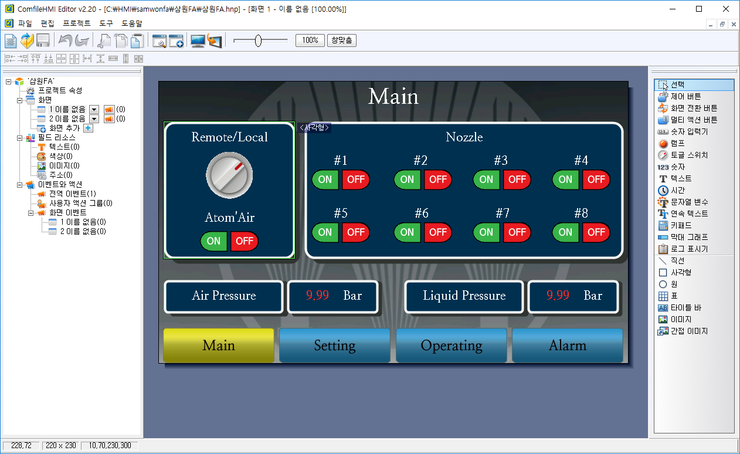The height and width of the screenshot is (454, 740).
Task: Select the 사각형 rectangle tool
Action: pos(675,273)
